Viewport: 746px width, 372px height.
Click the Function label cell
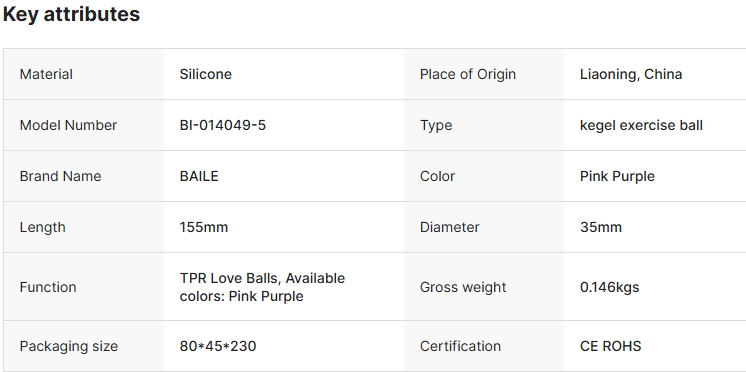click(x=84, y=287)
